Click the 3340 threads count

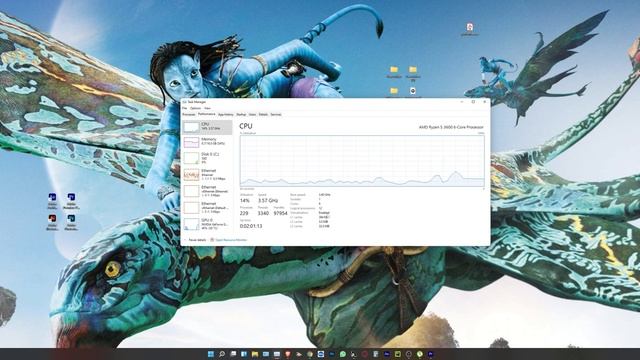[x=263, y=213]
